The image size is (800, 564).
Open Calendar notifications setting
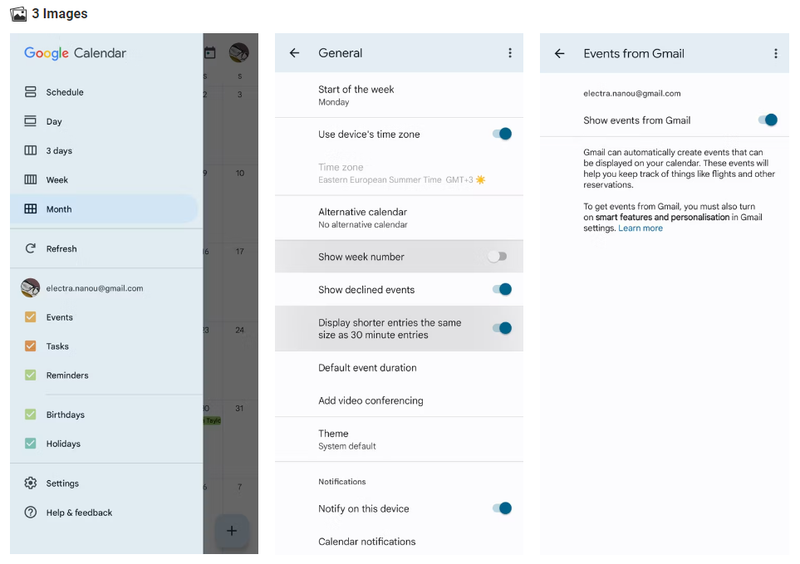pos(399,541)
